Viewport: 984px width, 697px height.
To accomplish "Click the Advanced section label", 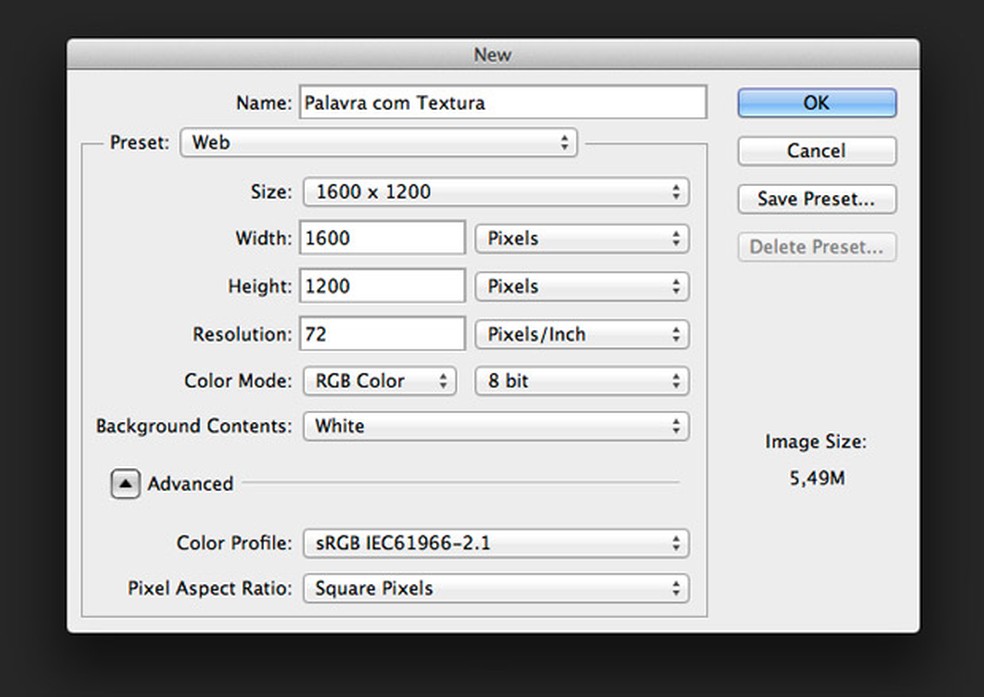I will pos(190,484).
